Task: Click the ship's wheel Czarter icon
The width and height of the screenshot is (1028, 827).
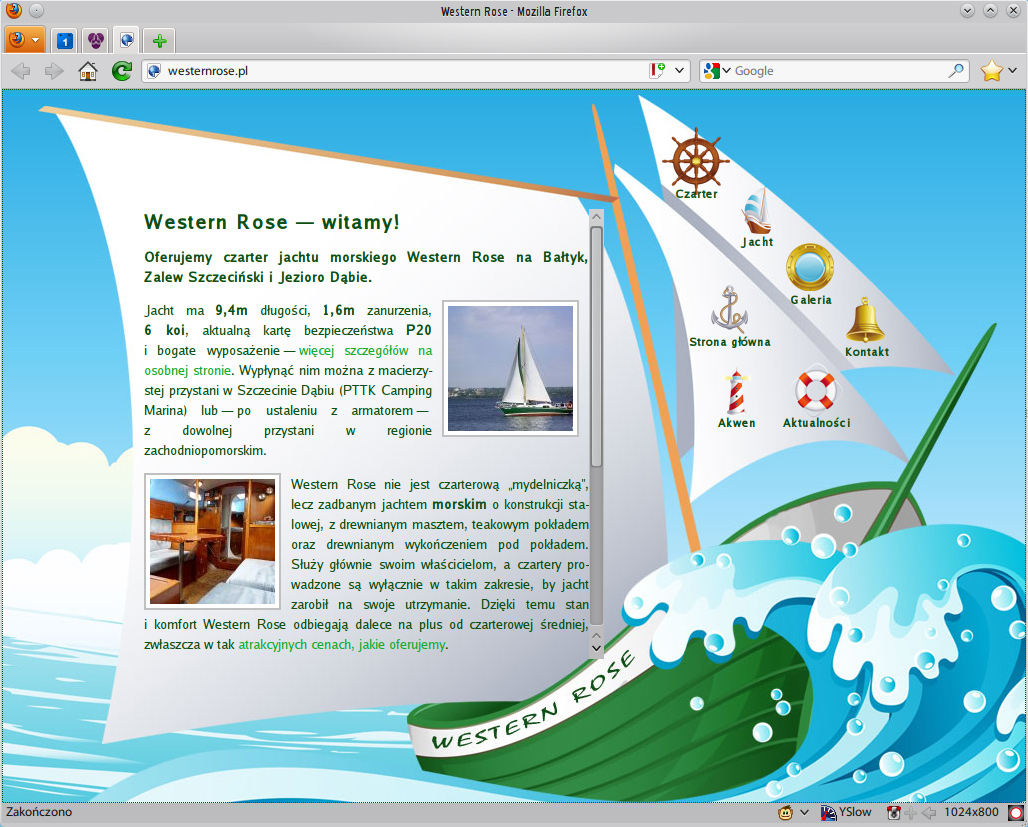Action: click(x=696, y=160)
